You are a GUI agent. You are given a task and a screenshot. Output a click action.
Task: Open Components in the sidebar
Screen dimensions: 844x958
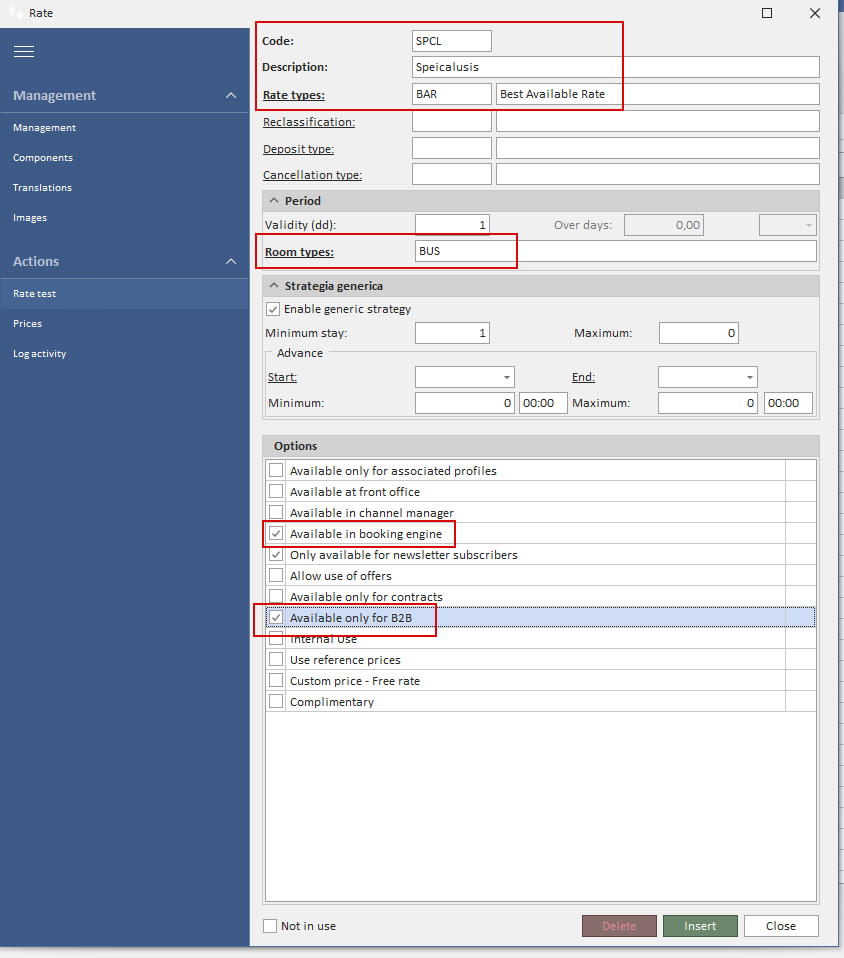point(43,158)
